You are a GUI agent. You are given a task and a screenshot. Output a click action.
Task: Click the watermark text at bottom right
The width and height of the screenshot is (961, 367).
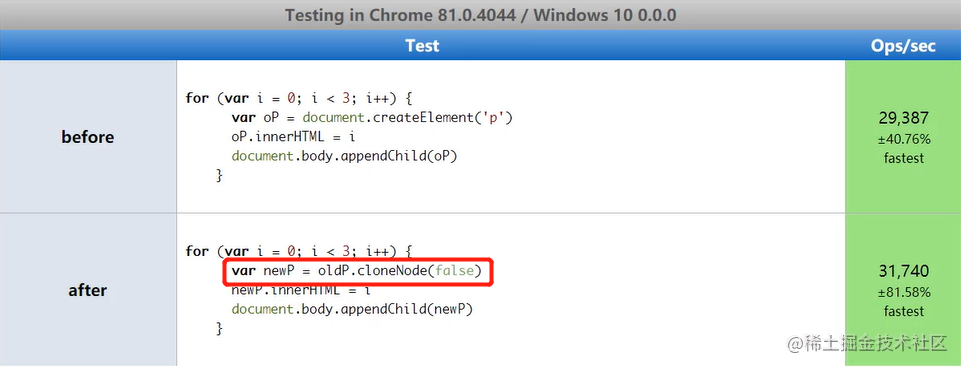click(x=868, y=343)
